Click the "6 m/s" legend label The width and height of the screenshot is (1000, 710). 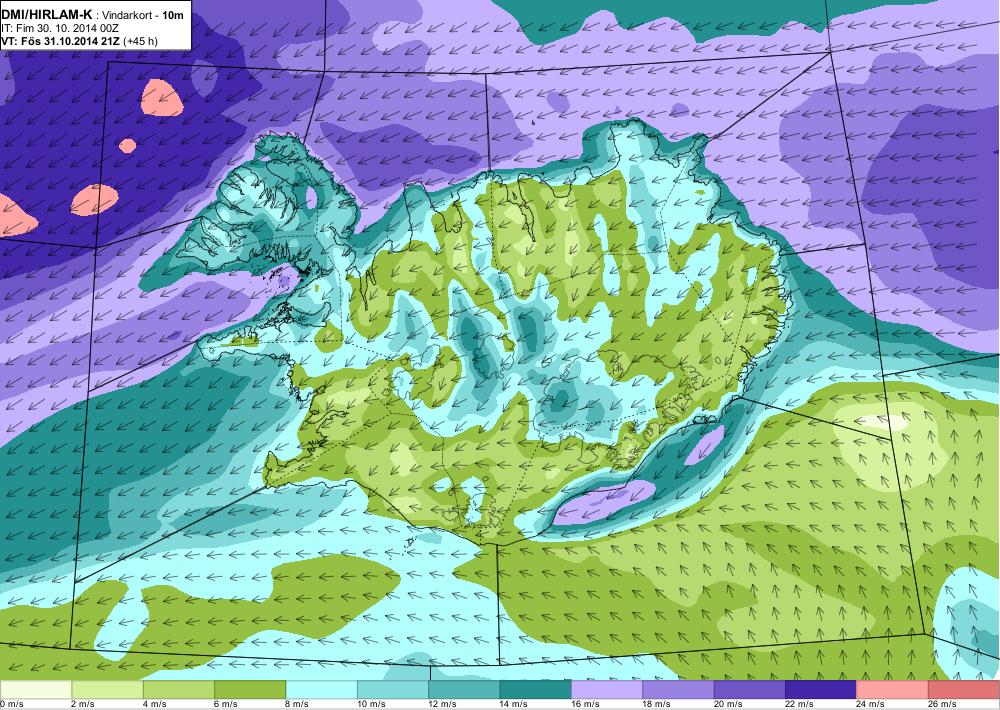[226, 704]
